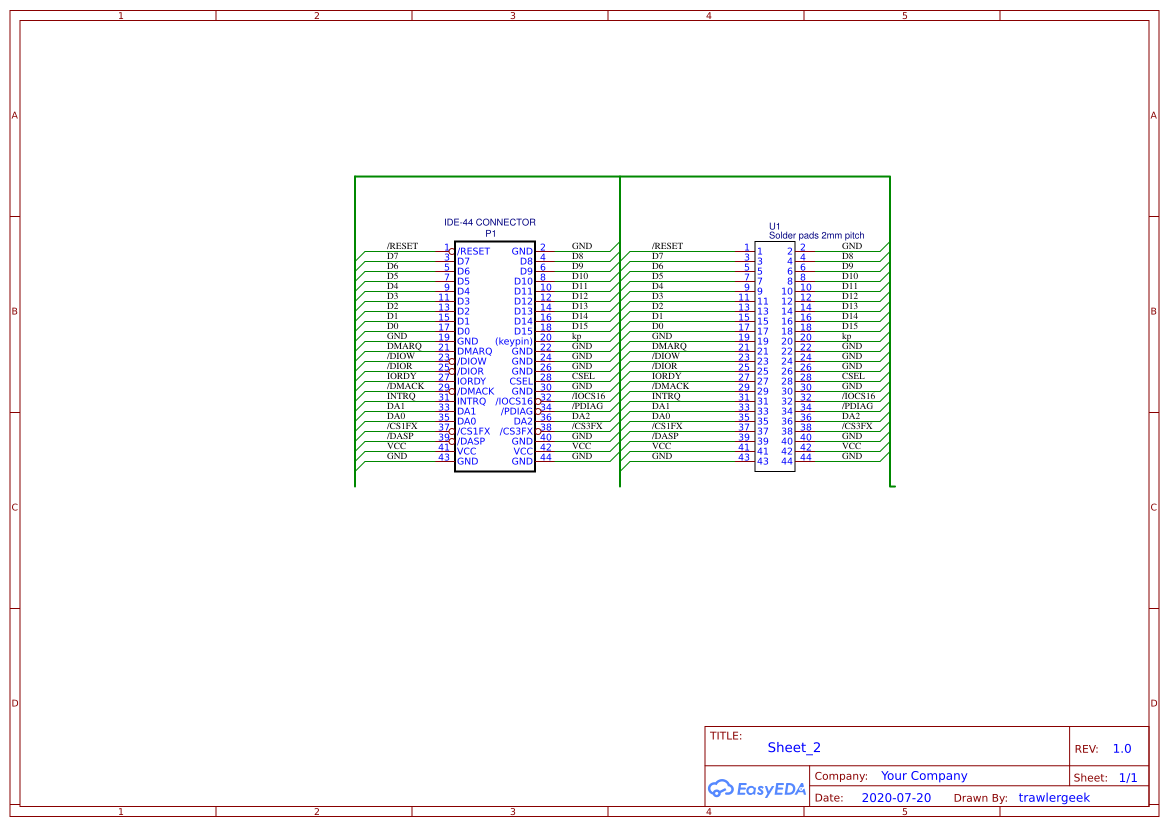The height and width of the screenshot is (827, 1169).
Task: Select the Your Company field
Action: 924,776
